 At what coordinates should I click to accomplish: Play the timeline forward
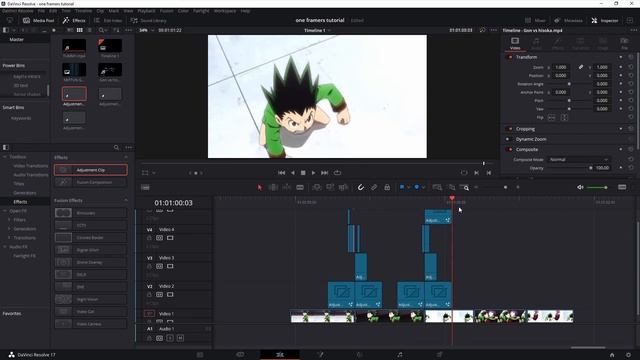[313, 173]
